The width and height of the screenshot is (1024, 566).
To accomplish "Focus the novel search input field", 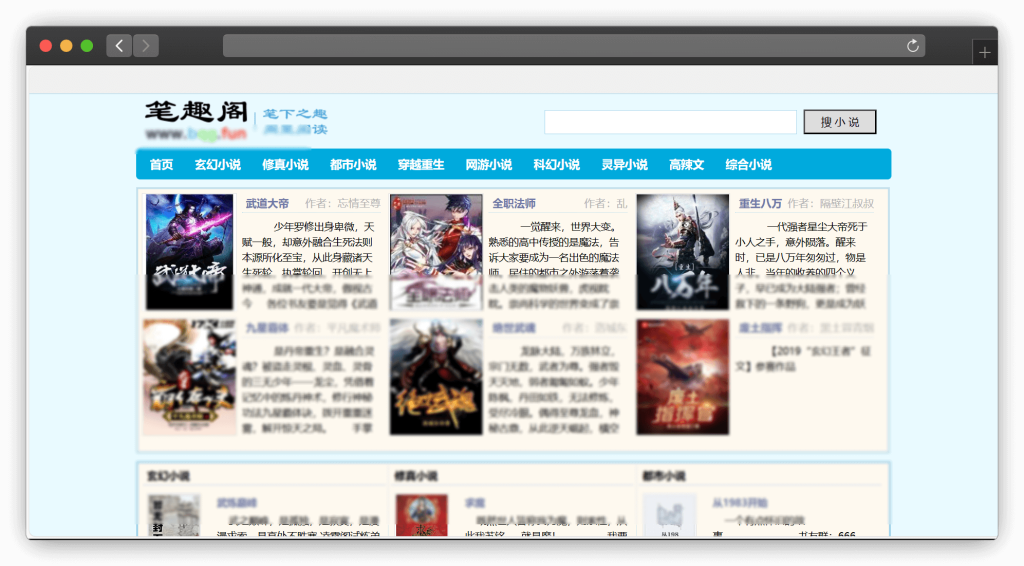I will point(670,122).
